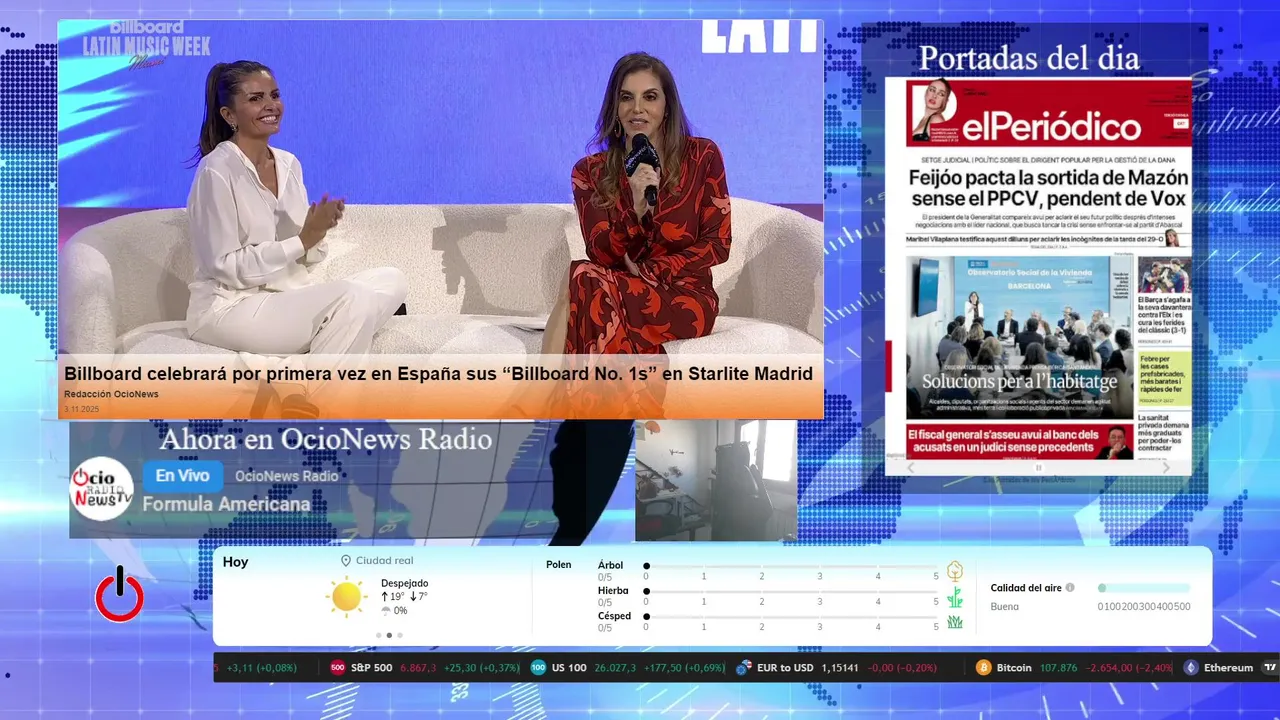The width and height of the screenshot is (1280, 720).
Task: Click the Bitcoin ticker icon
Action: coord(984,667)
